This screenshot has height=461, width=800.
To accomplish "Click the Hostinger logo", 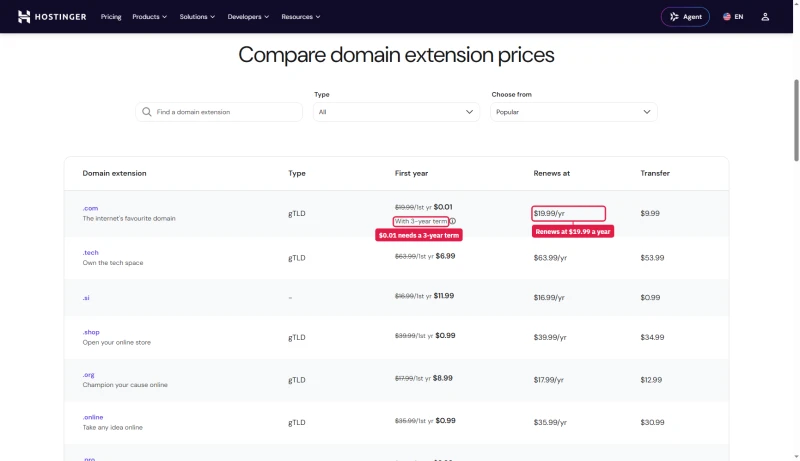I will pyautogui.click(x=52, y=17).
